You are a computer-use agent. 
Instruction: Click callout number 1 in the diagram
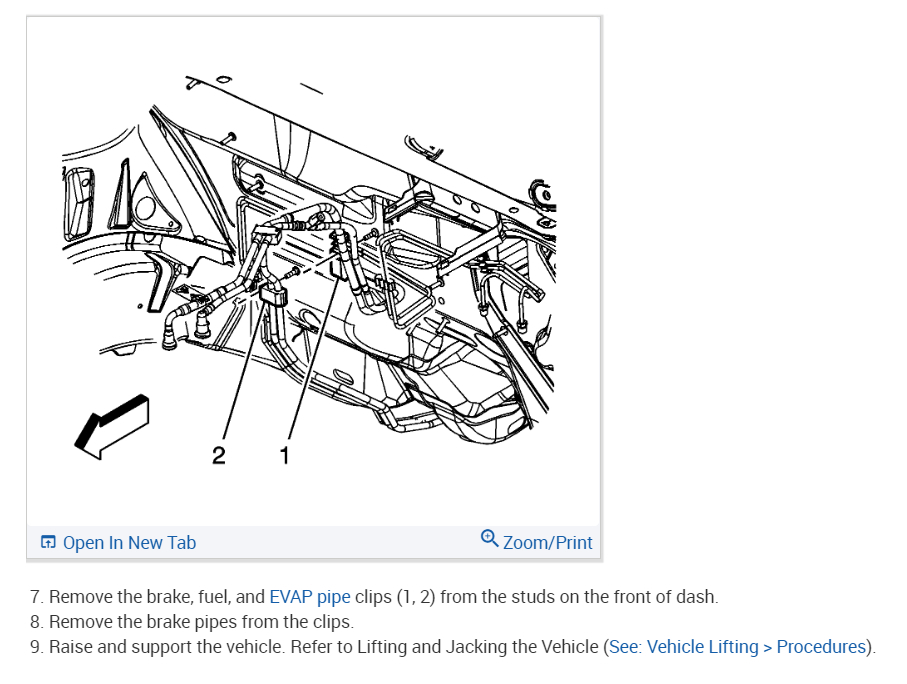[284, 455]
